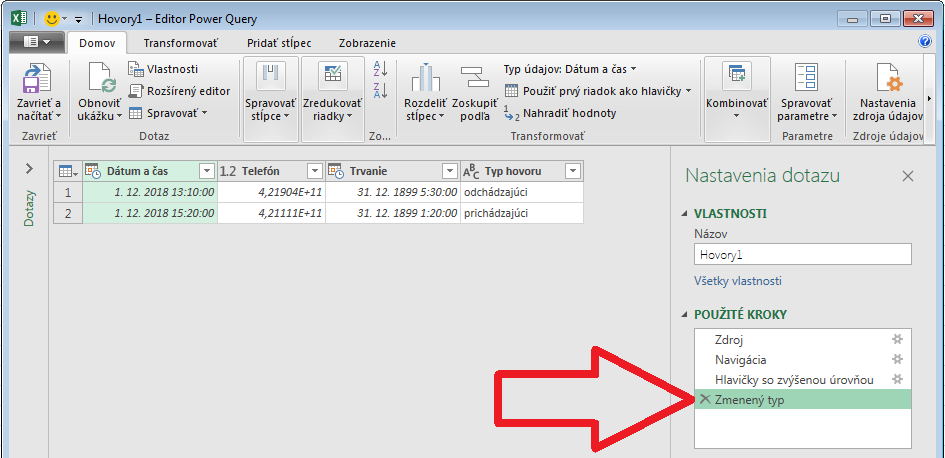Screen dimensions: 945x458
Task: Click the Trvanie column type icon
Action: (336, 172)
